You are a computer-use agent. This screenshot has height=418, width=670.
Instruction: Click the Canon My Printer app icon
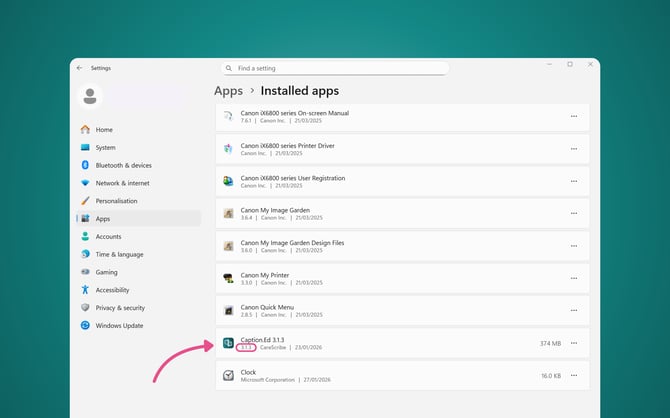pyautogui.click(x=229, y=278)
